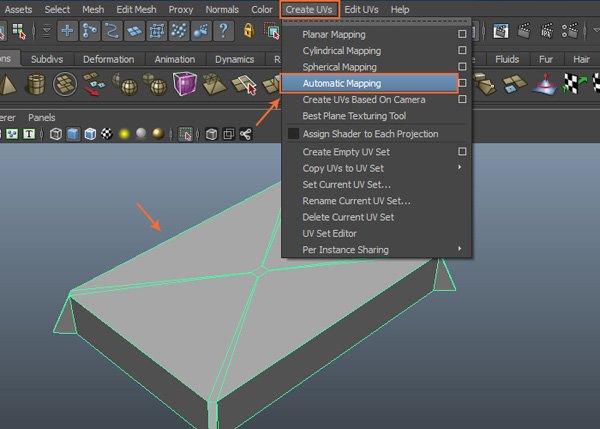Open the Help menu

[x=400, y=10]
